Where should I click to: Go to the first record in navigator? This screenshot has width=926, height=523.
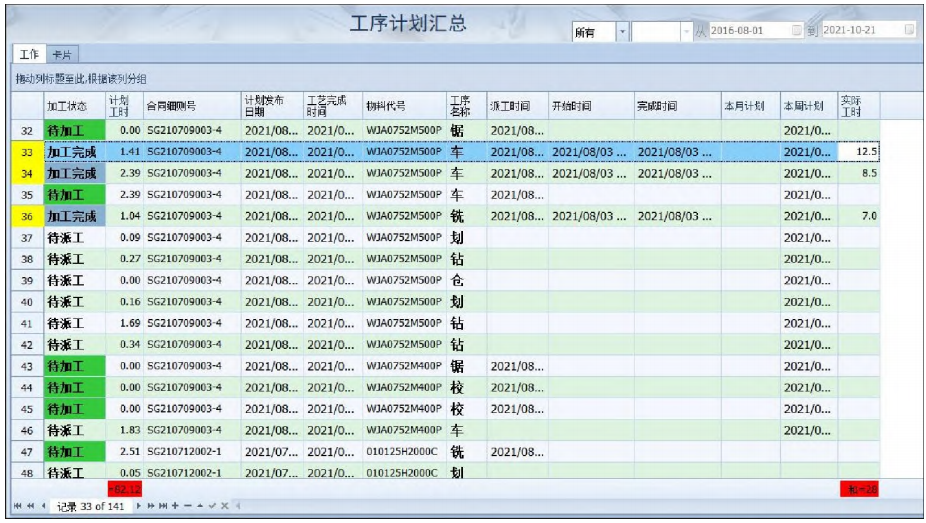click(x=15, y=506)
